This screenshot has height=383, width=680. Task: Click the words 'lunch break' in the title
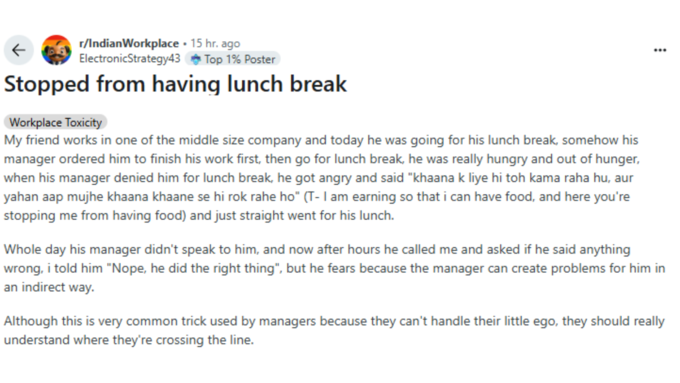[287, 84]
